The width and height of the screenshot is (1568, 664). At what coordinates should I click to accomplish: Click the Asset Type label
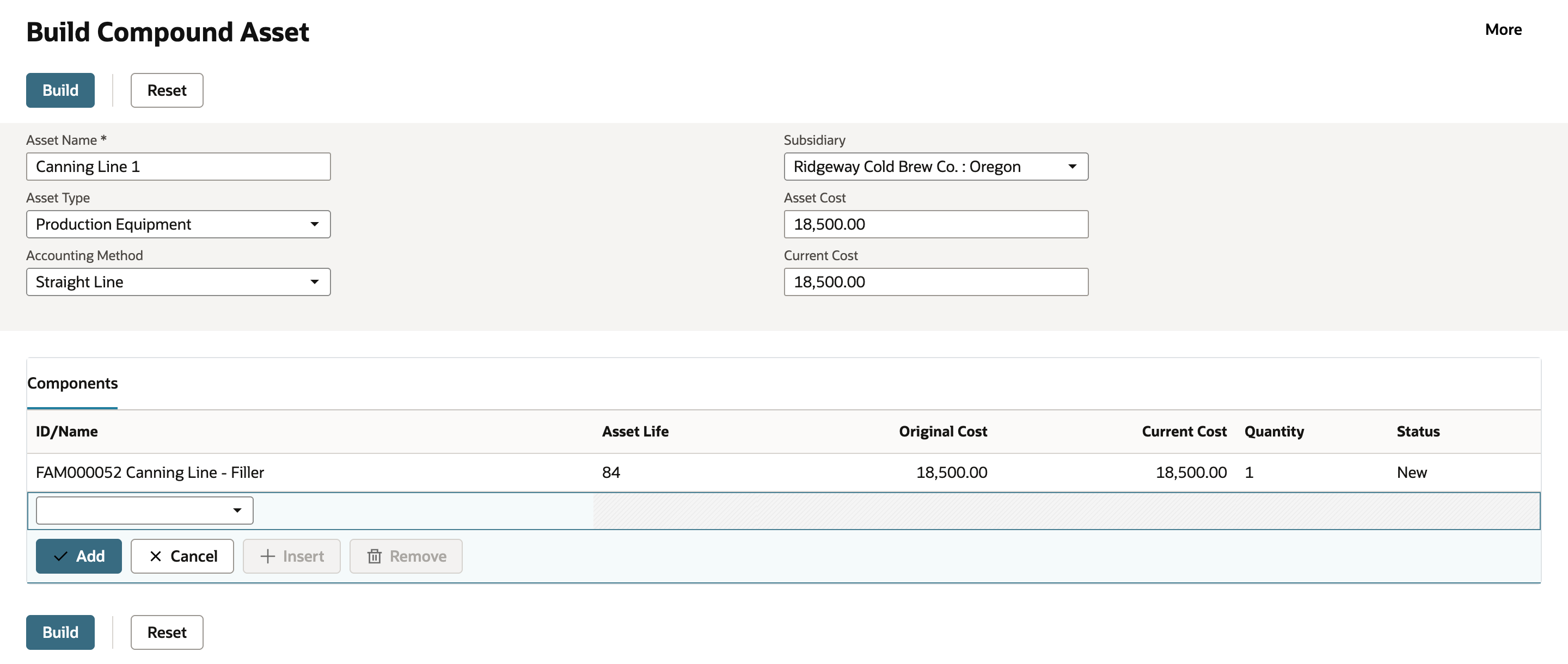[x=58, y=198]
